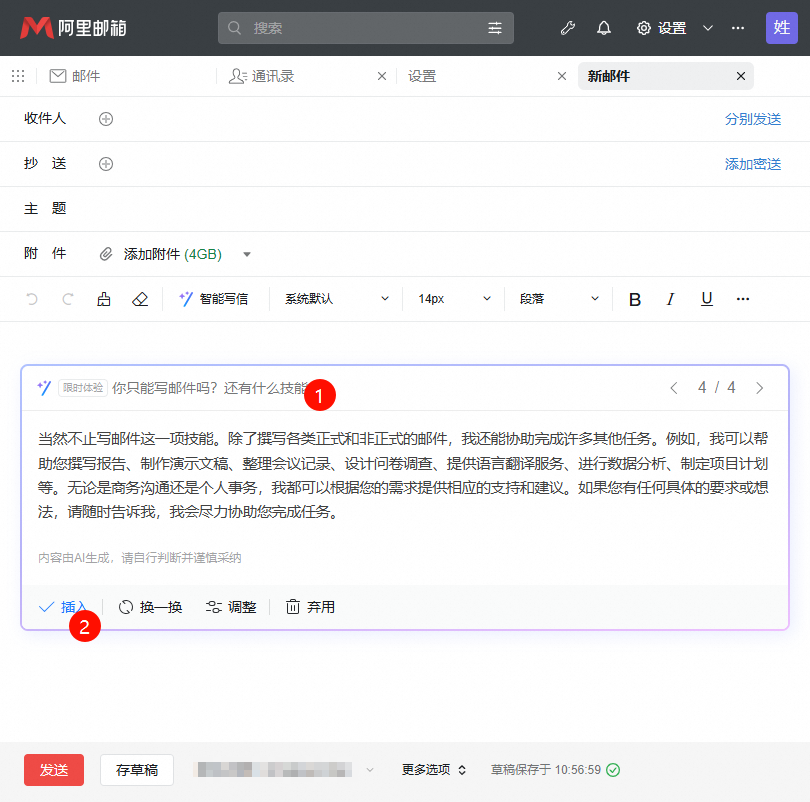Click the plus icon next to 收件人

[x=106, y=119]
